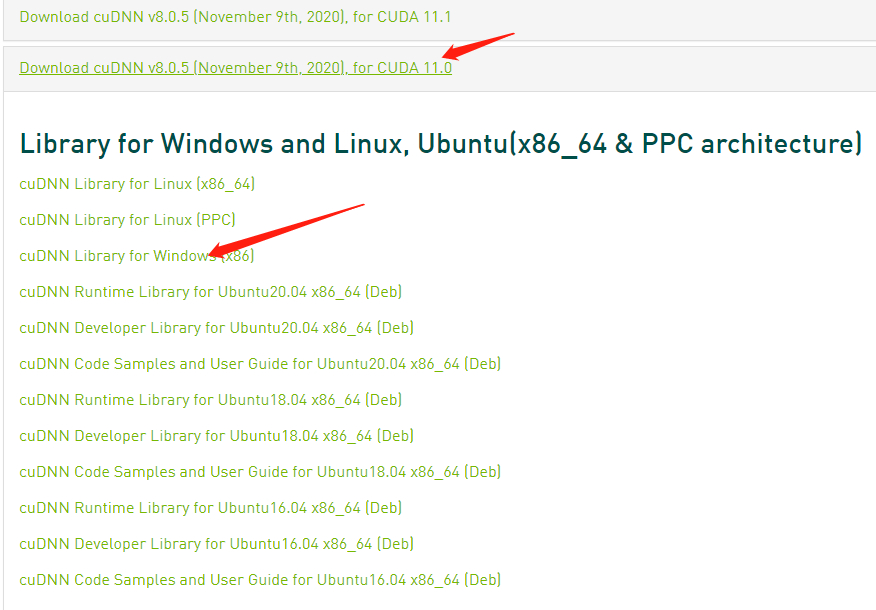The width and height of the screenshot is (876, 610).
Task: Get cuDNN Developer Library for Ubuntu20.04 Deb
Action: pyautogui.click(x=216, y=327)
